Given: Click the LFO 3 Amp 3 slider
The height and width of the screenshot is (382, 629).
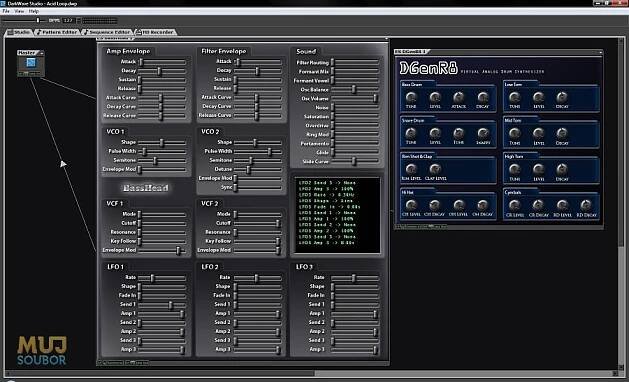Looking at the screenshot, I should click(x=355, y=349).
